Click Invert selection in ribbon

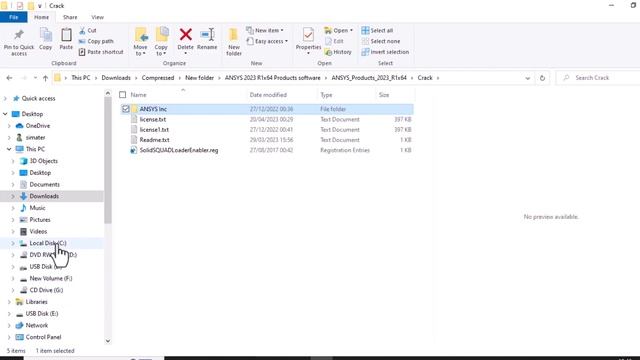point(385,52)
